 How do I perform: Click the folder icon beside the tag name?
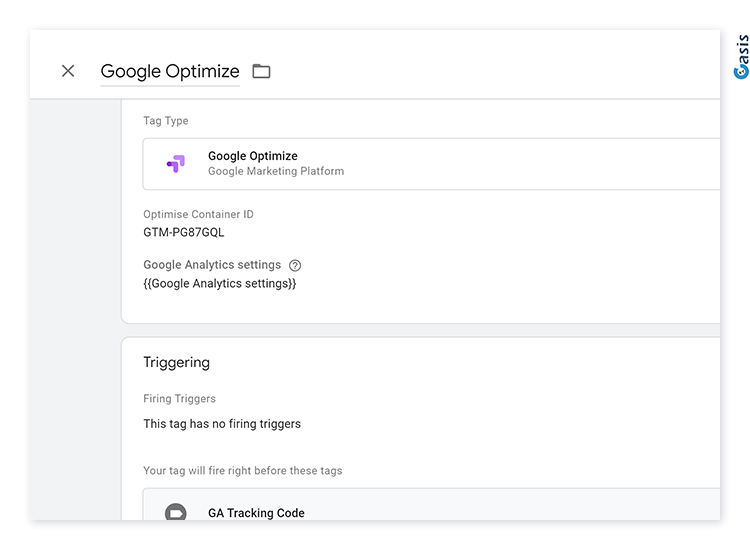261,71
